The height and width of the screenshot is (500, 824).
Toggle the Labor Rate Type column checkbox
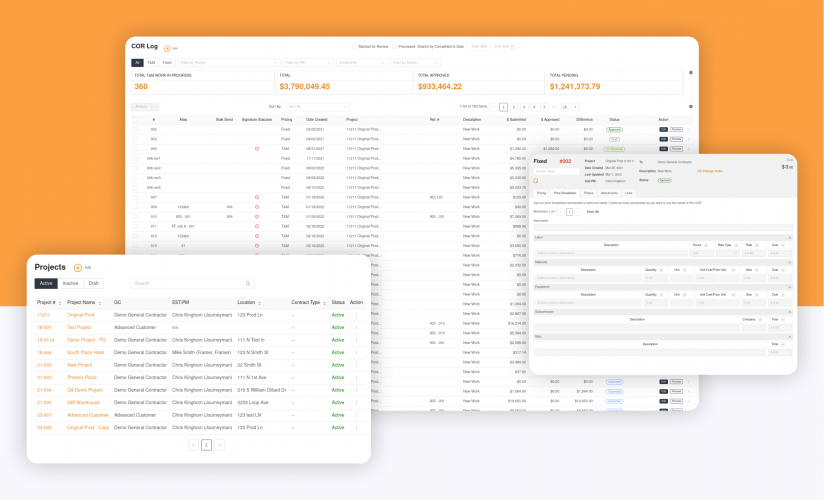tap(736, 245)
